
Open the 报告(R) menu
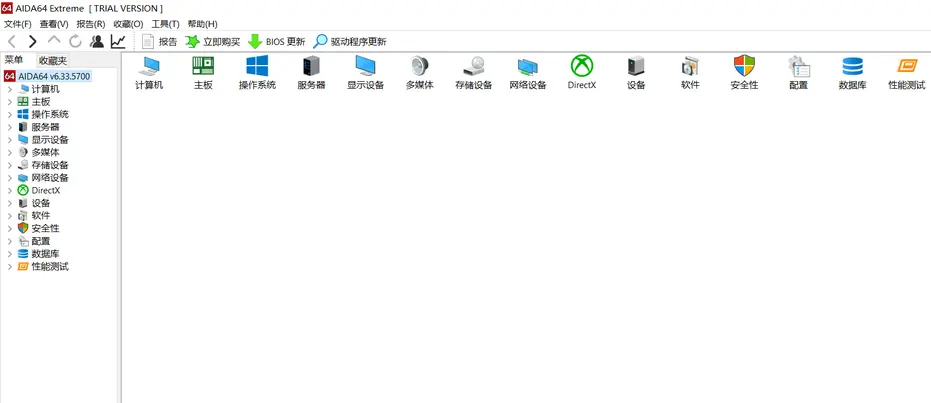[x=91, y=24]
